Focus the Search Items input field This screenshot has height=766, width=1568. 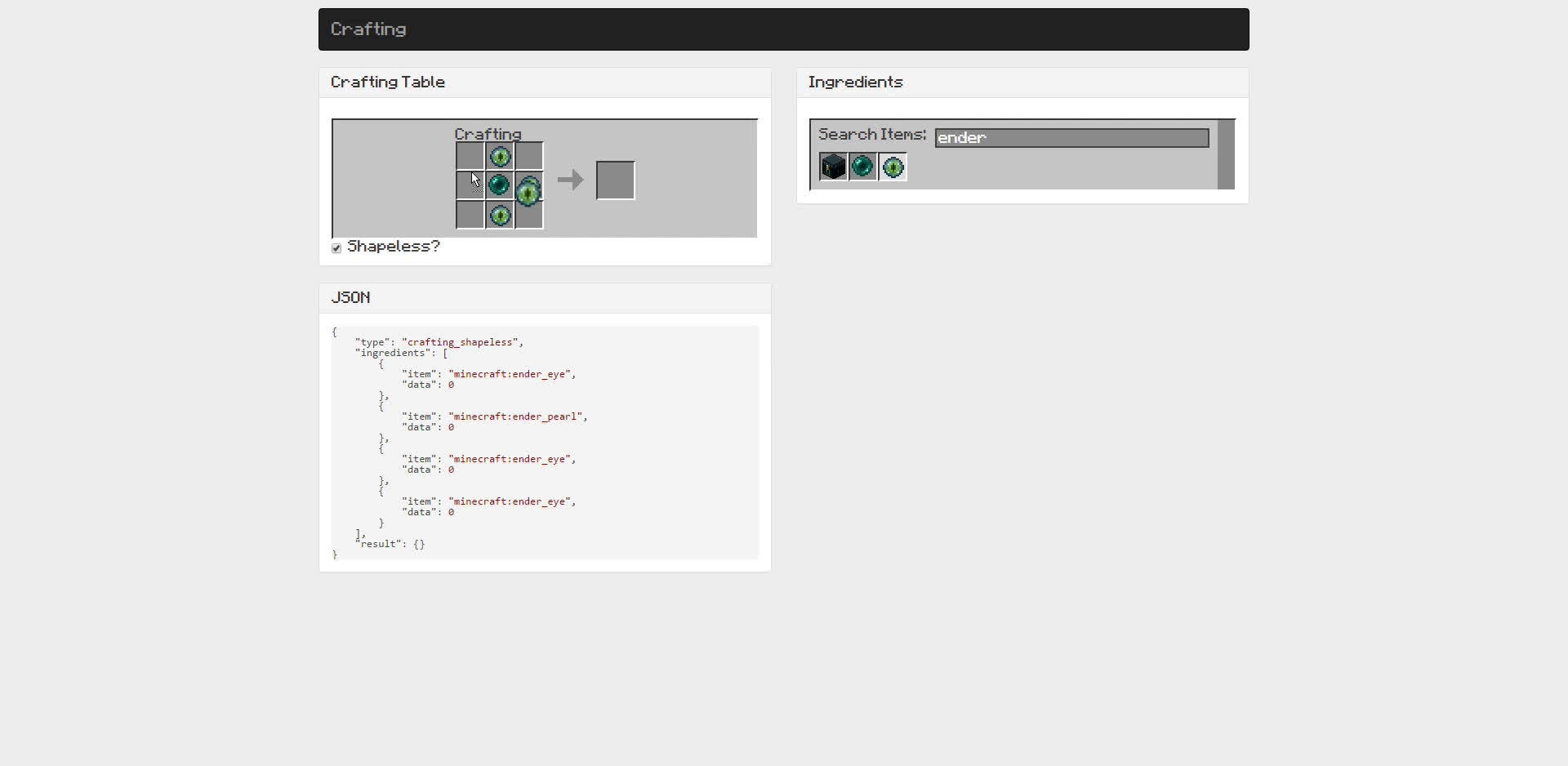[1071, 138]
